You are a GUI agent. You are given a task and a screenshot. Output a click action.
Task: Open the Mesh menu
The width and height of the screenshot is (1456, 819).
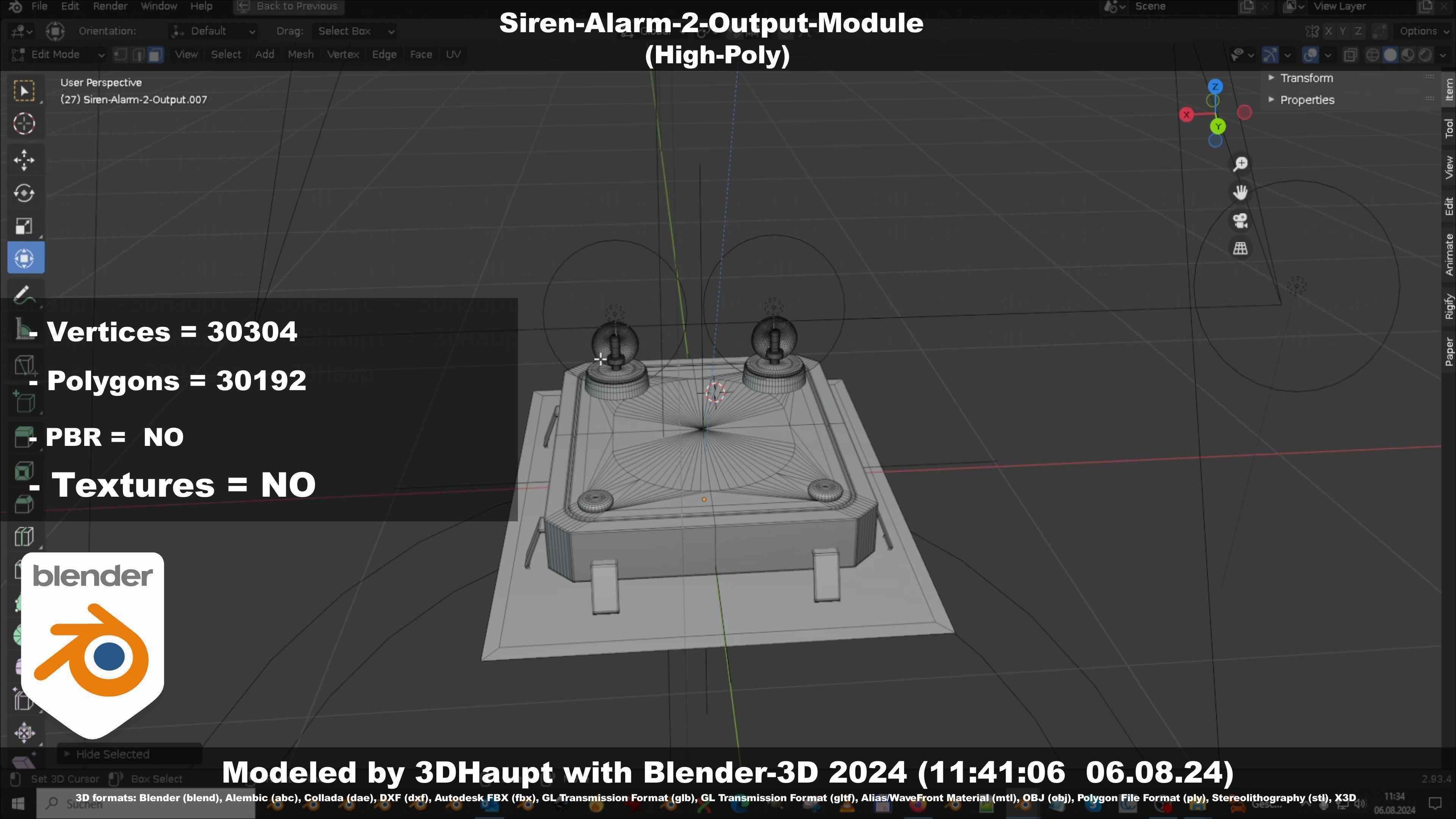[x=301, y=55]
